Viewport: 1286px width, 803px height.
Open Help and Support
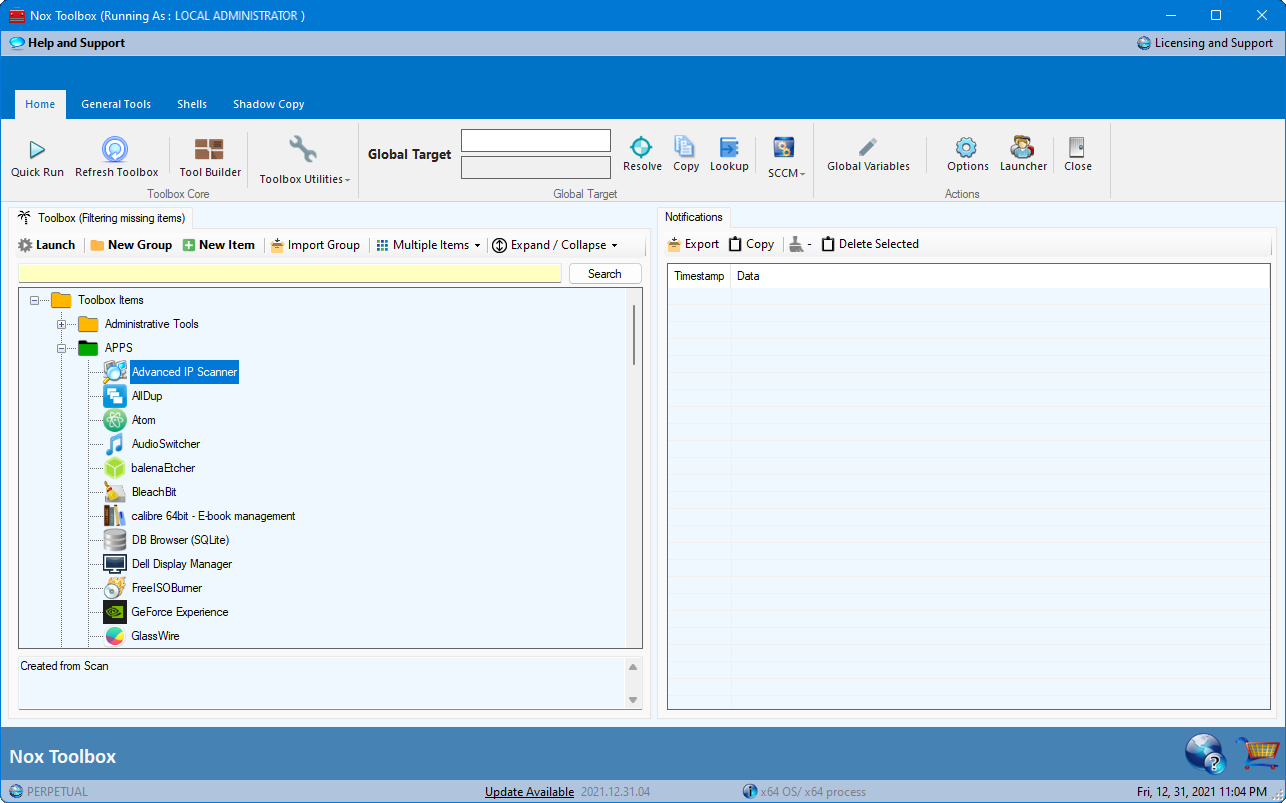[67, 43]
